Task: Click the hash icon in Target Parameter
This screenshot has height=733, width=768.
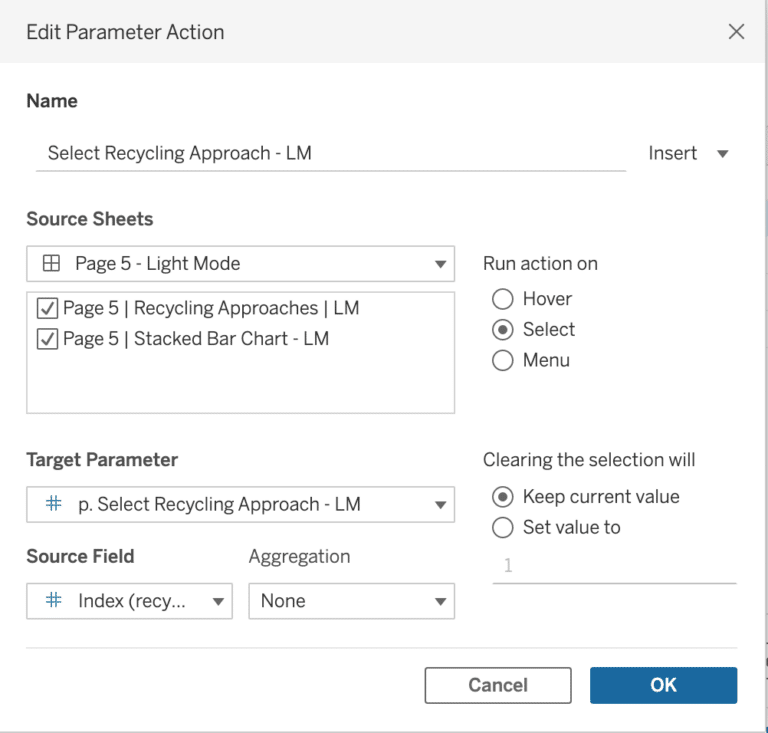Action: pyautogui.click(x=53, y=503)
